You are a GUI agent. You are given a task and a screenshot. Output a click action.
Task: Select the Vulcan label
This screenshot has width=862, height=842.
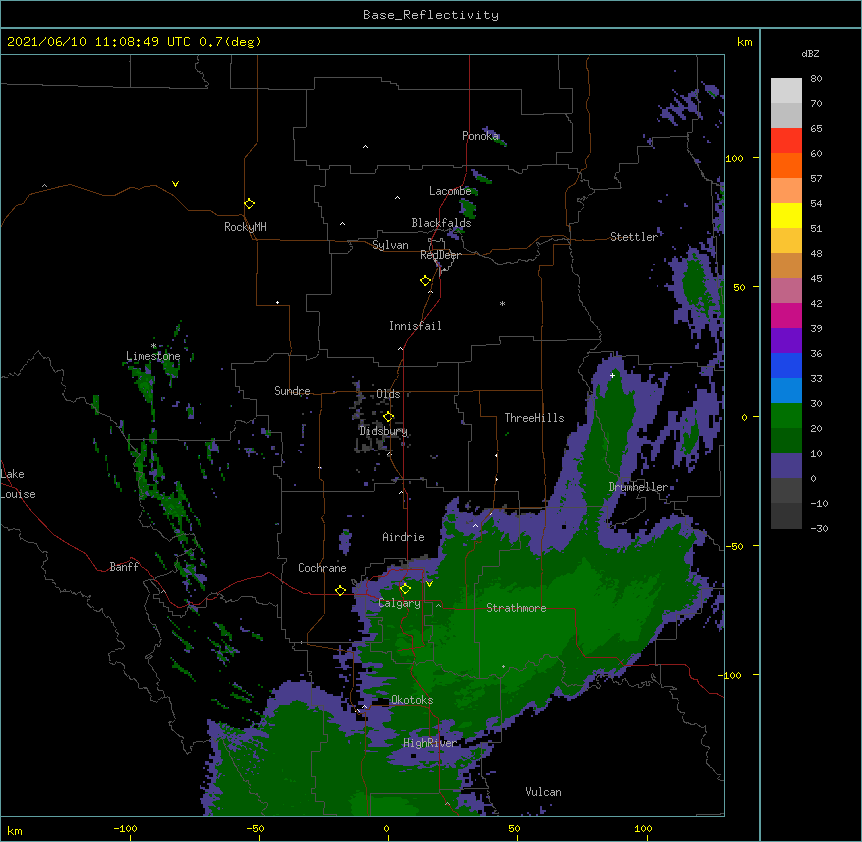543,792
